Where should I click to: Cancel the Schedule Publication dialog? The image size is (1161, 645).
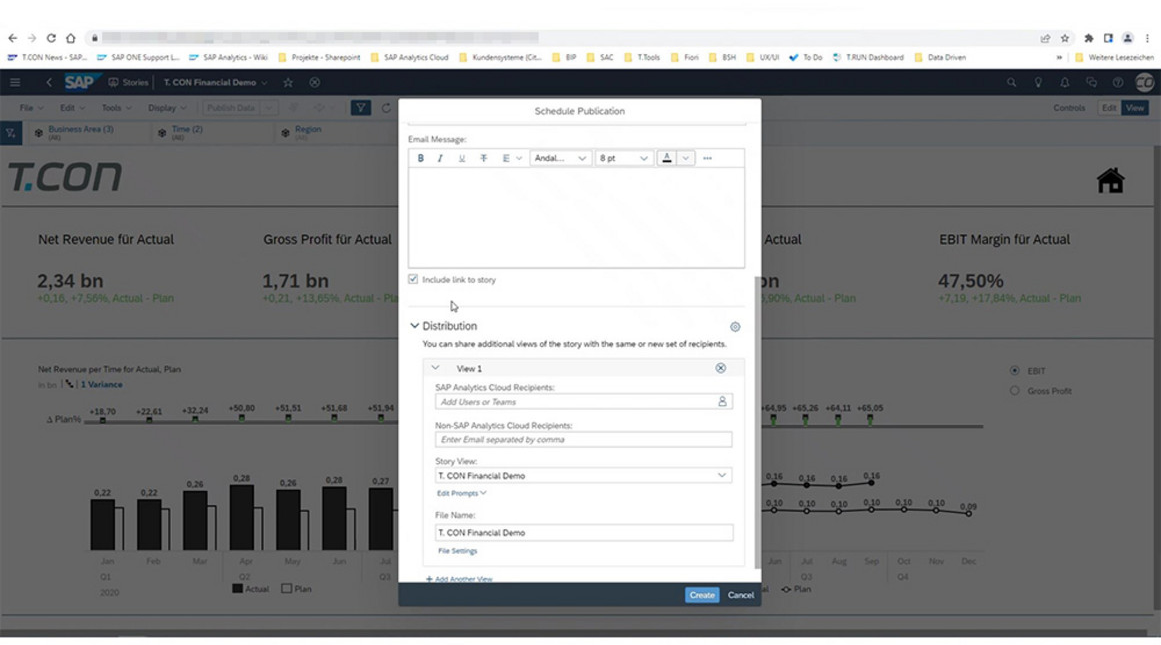click(x=740, y=595)
